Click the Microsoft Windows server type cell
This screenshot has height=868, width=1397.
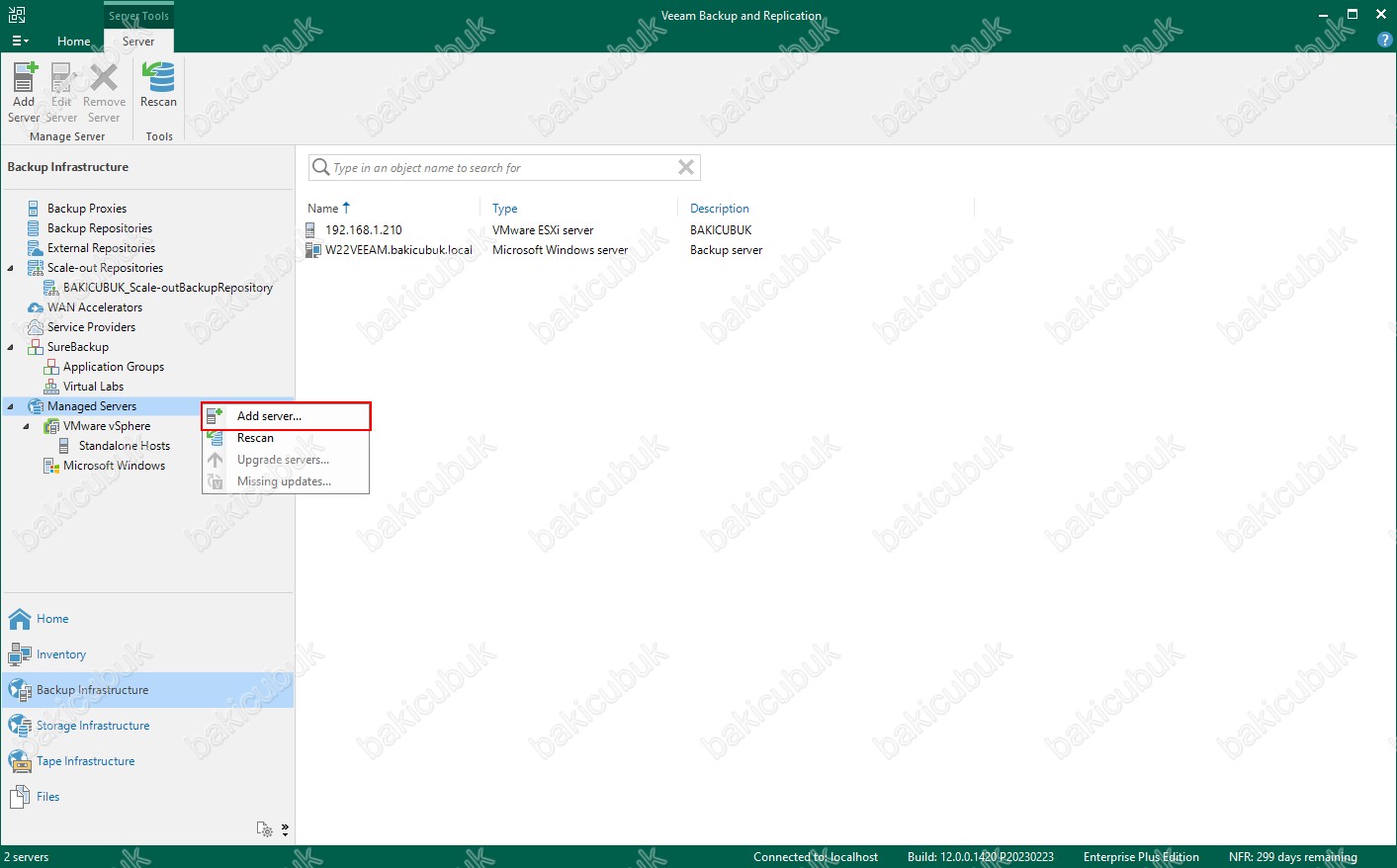tap(560, 250)
